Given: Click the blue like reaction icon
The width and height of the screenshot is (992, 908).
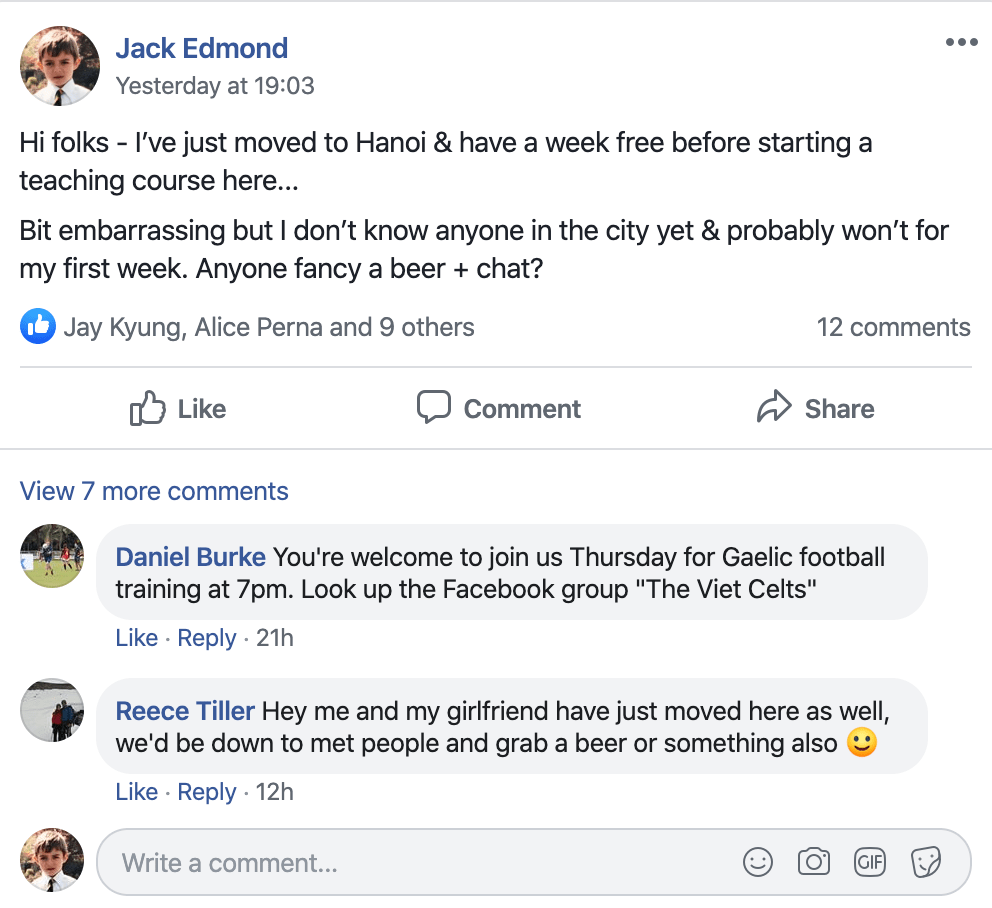Looking at the screenshot, I should (x=38, y=326).
